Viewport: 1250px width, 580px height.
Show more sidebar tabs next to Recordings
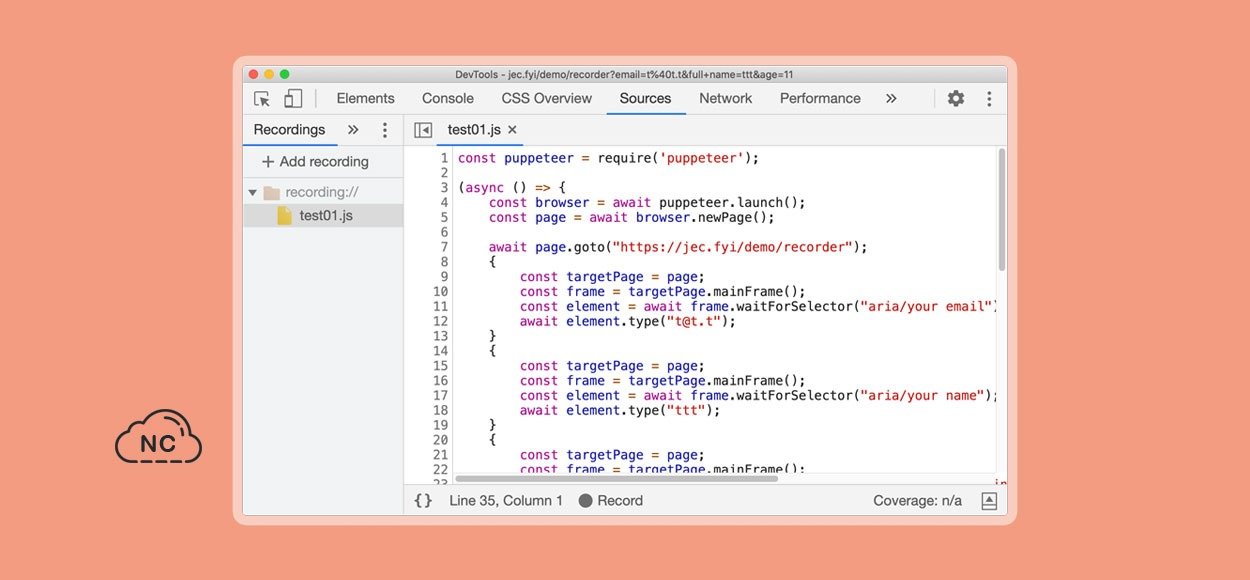[353, 130]
